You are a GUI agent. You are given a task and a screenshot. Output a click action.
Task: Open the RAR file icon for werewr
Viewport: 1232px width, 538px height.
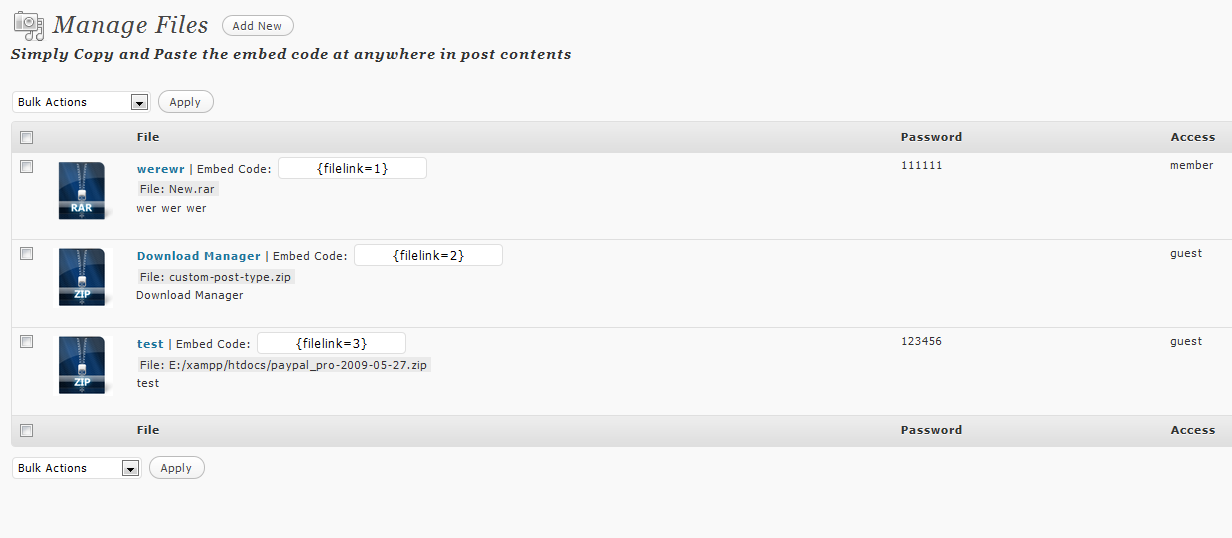click(x=82, y=192)
